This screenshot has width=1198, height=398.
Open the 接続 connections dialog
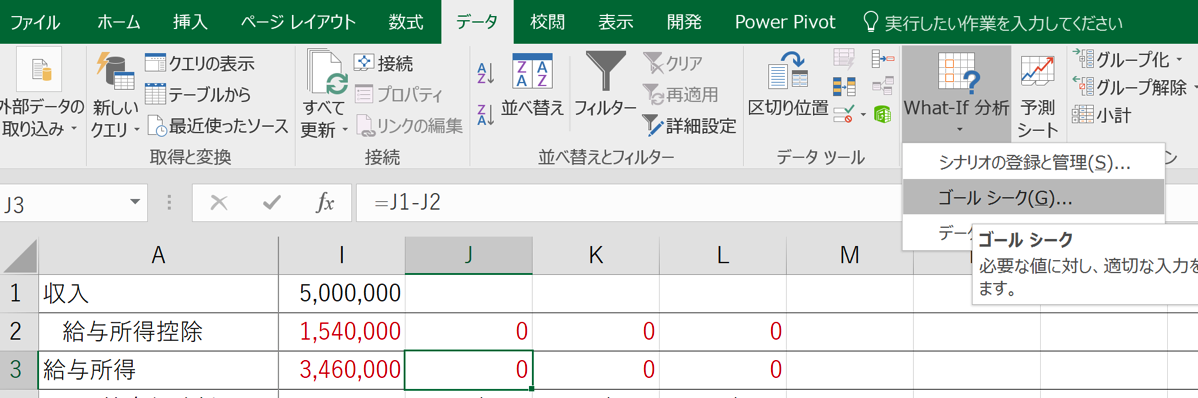tap(384, 63)
